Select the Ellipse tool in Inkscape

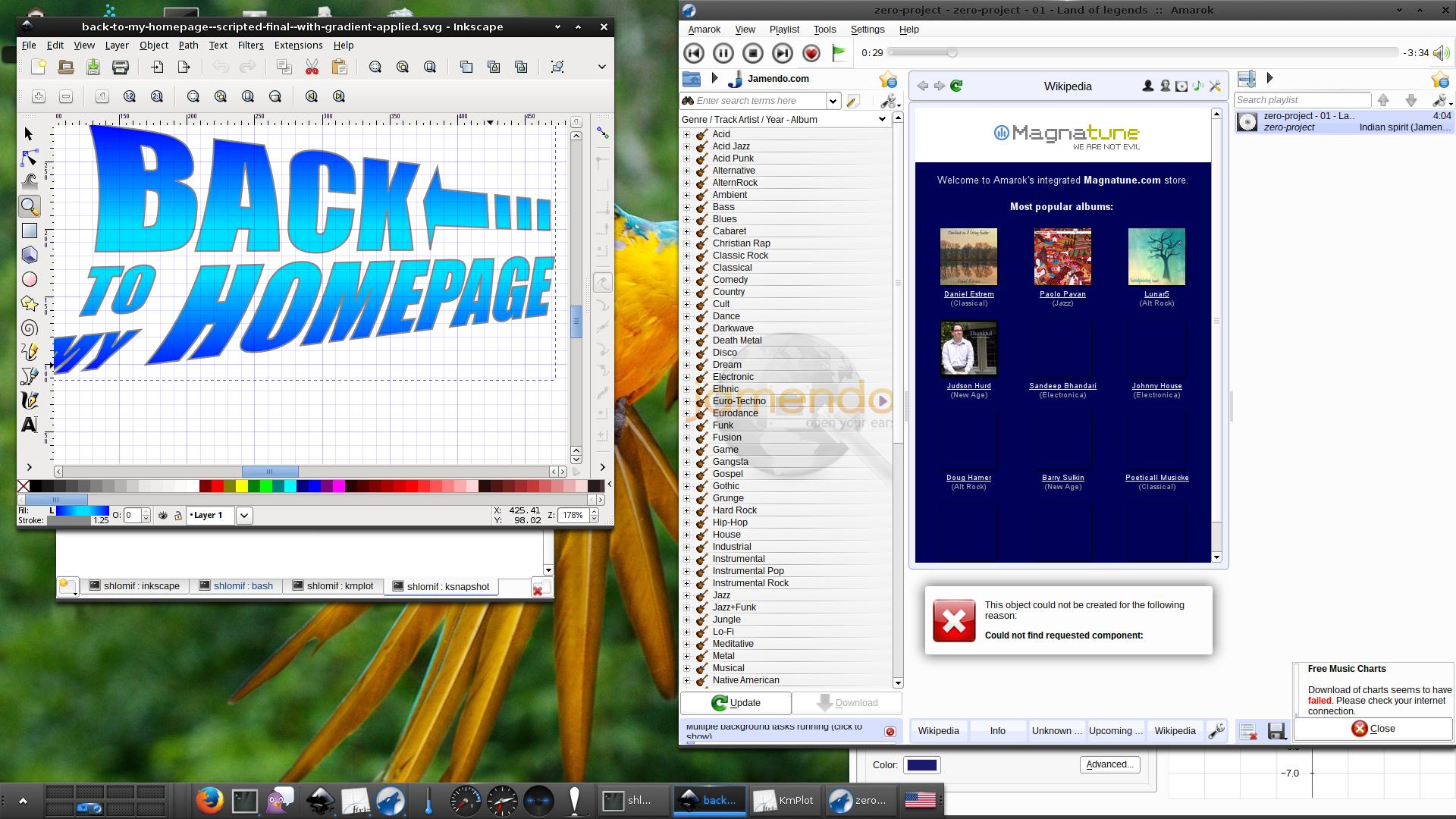[29, 279]
